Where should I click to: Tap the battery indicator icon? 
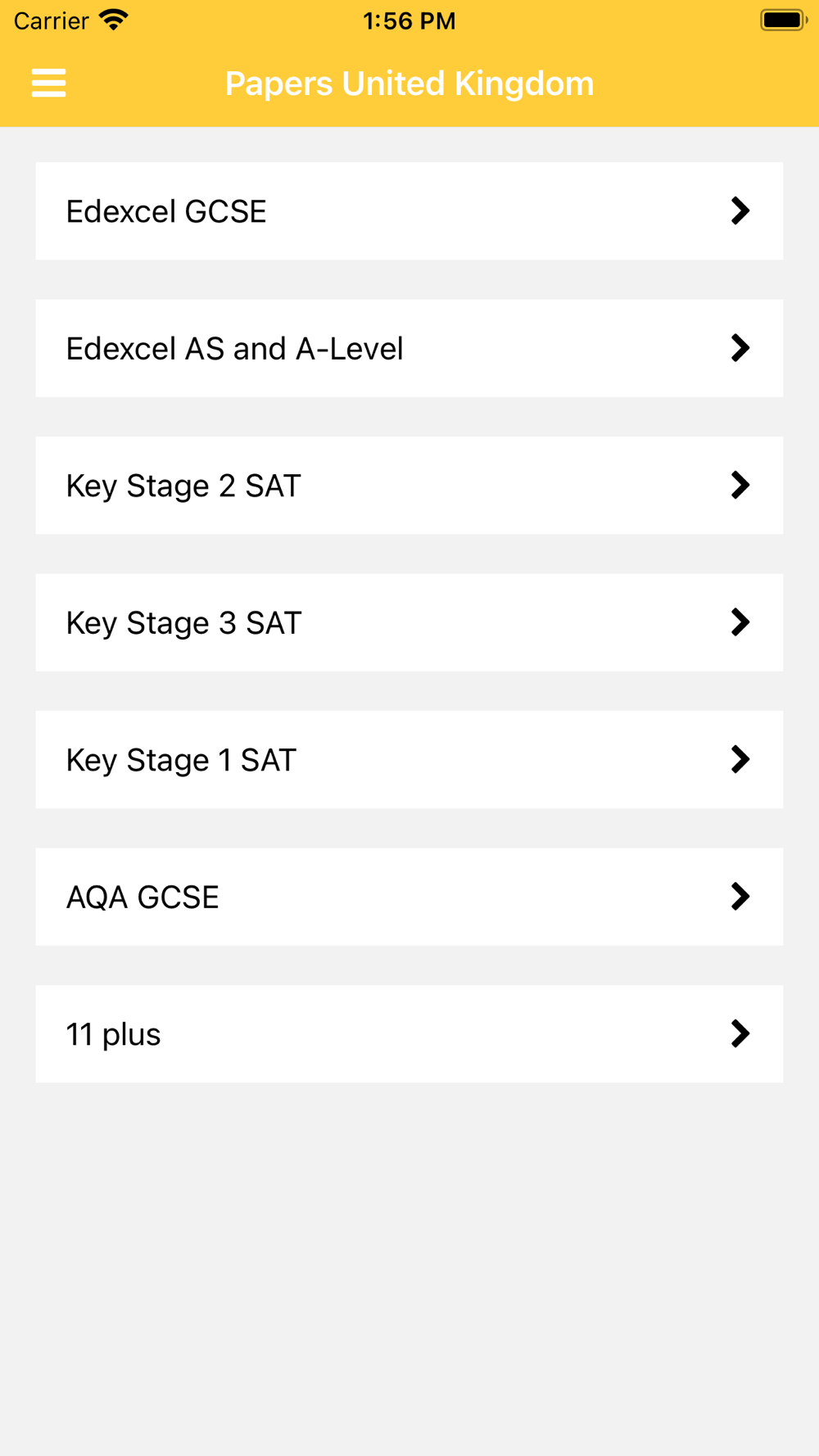tap(783, 20)
